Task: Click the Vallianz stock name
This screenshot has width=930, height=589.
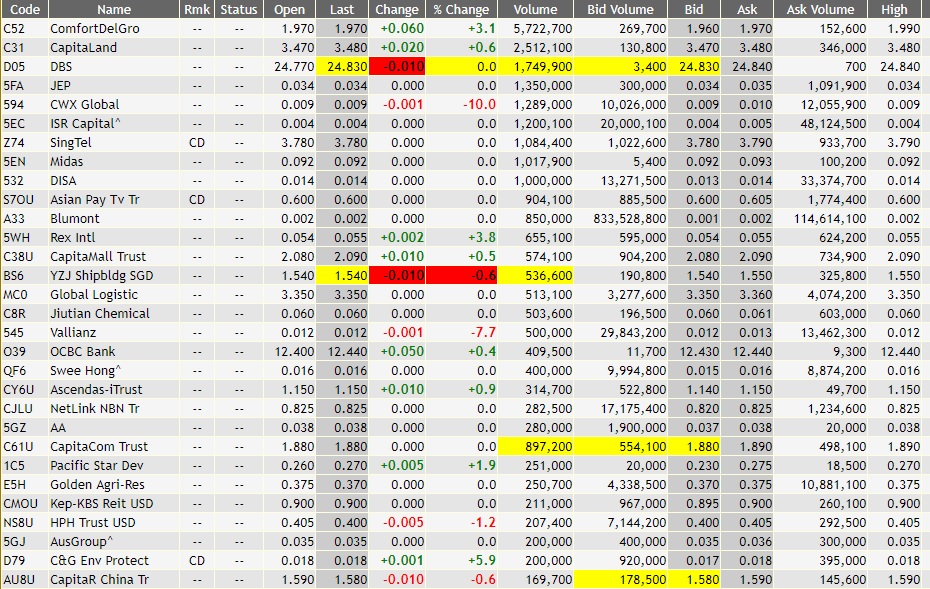Action: click(73, 332)
